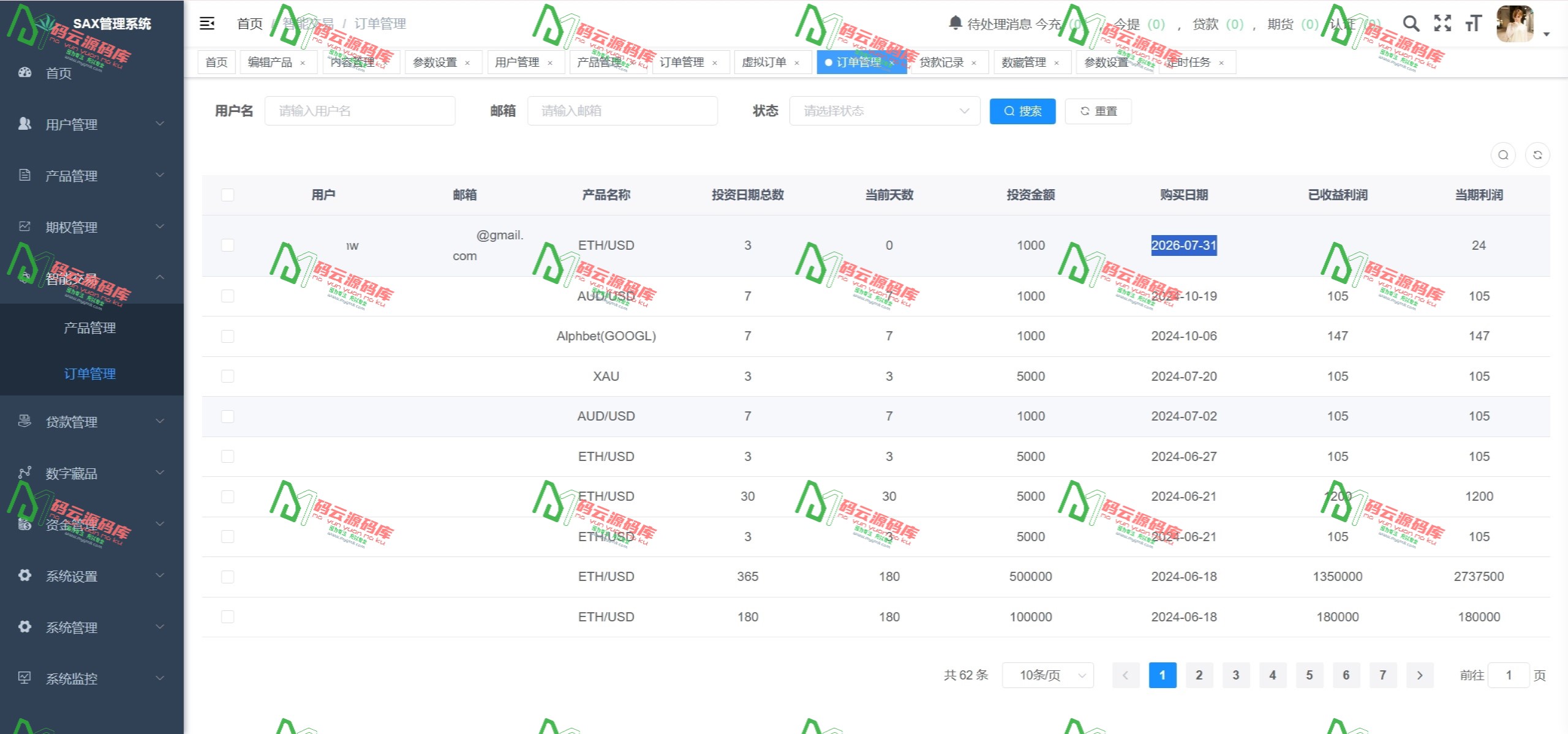Close the 参数设置 tab next to 内容管理
Image resolution: width=1568 pixels, height=734 pixels.
pos(467,63)
